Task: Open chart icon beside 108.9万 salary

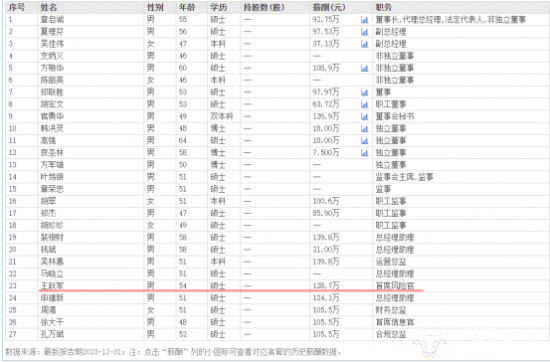Action: point(364,68)
